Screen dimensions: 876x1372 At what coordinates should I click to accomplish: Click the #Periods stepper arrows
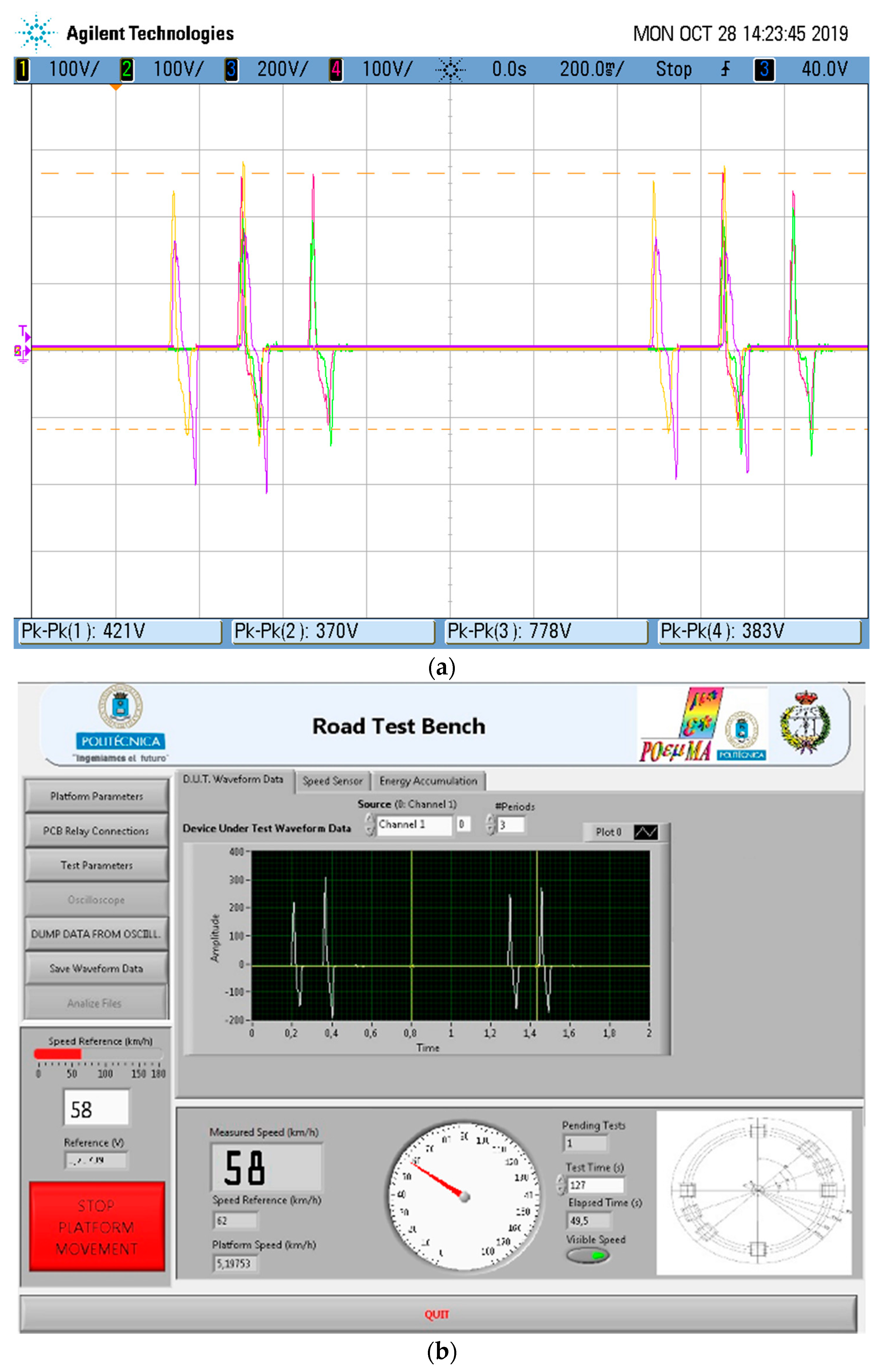490,824
